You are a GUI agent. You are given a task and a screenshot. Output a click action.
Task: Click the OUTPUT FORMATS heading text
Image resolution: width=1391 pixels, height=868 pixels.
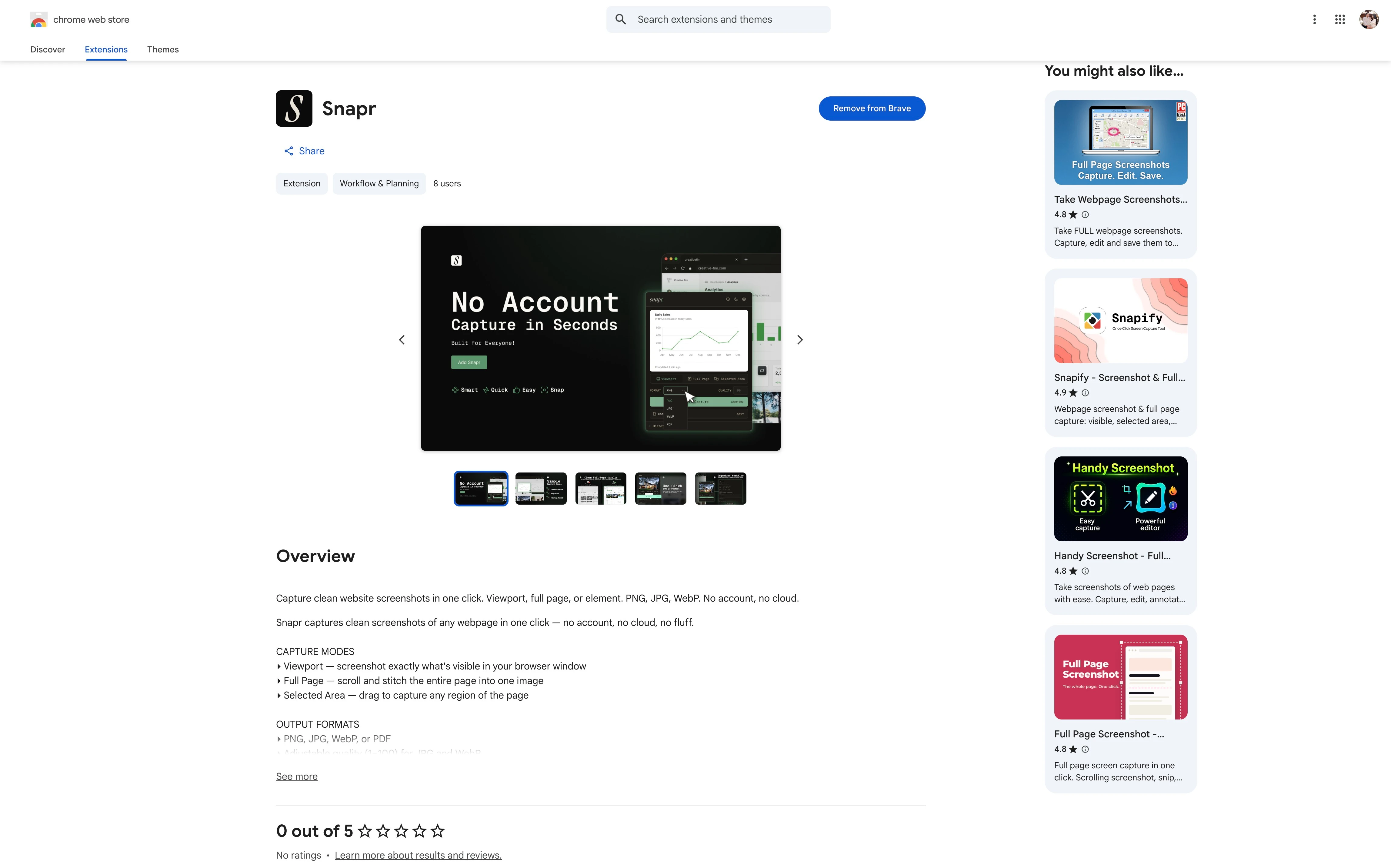click(x=317, y=724)
